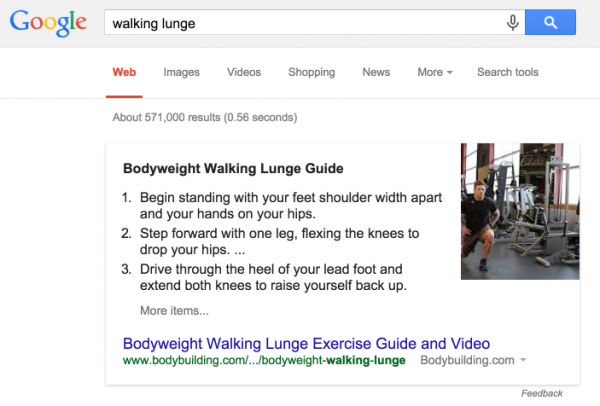Select the Web tab

click(x=124, y=72)
